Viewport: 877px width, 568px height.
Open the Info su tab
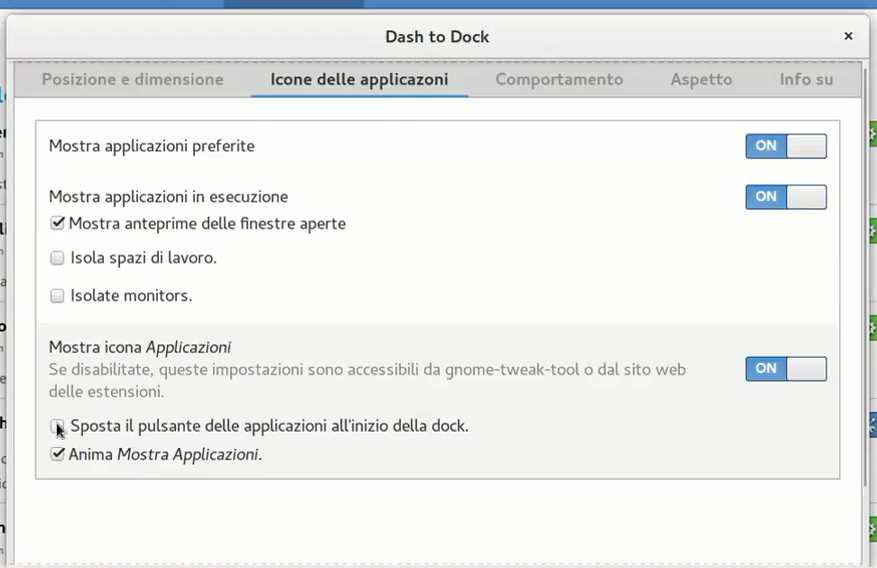click(x=806, y=80)
